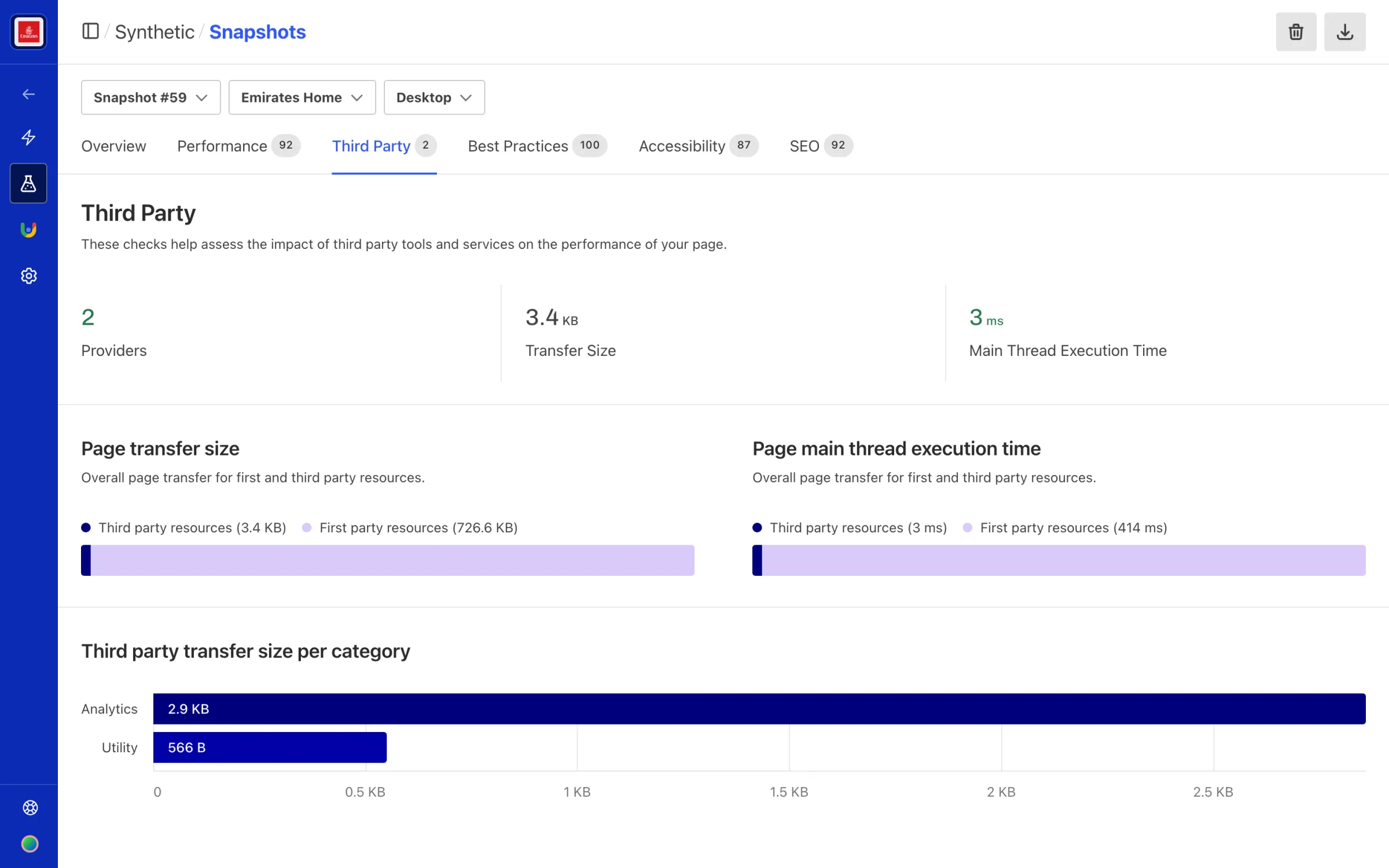Toggle the sidebar panel icon
This screenshot has width=1389, height=868.
[90, 31]
